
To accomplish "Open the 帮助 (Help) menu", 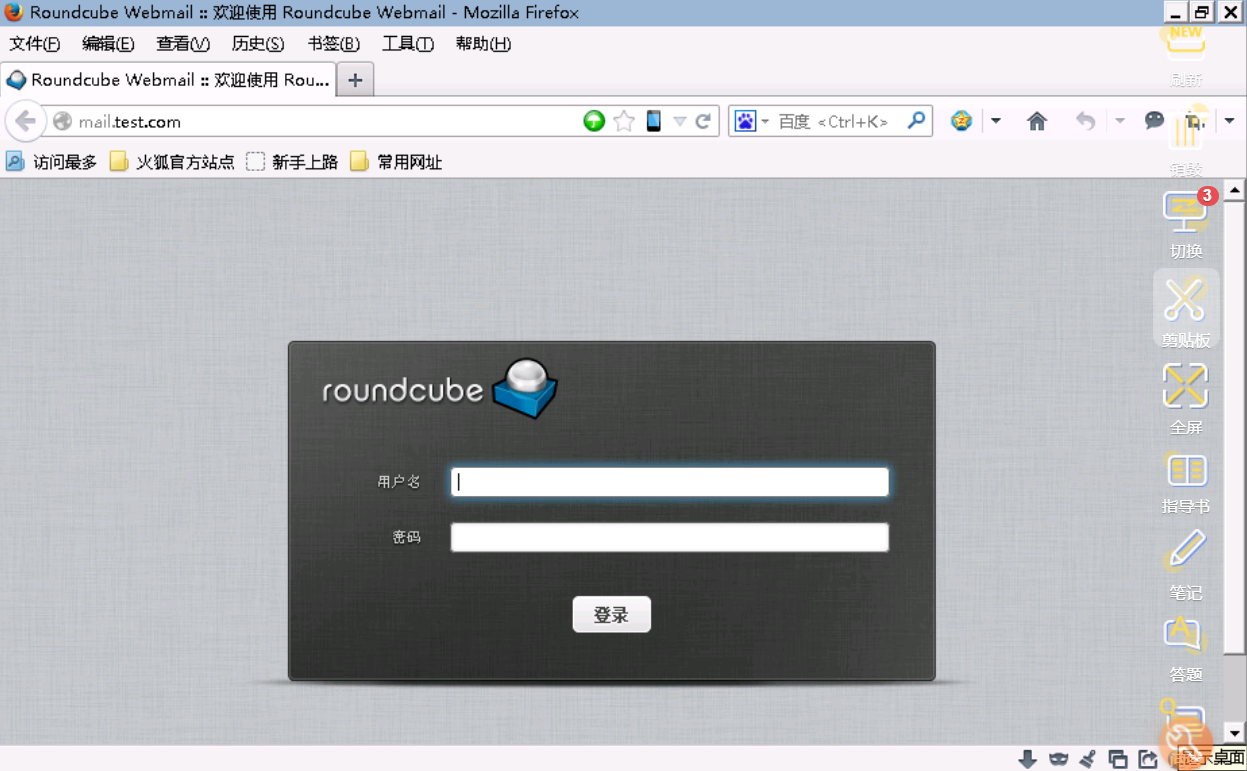I will pyautogui.click(x=483, y=44).
